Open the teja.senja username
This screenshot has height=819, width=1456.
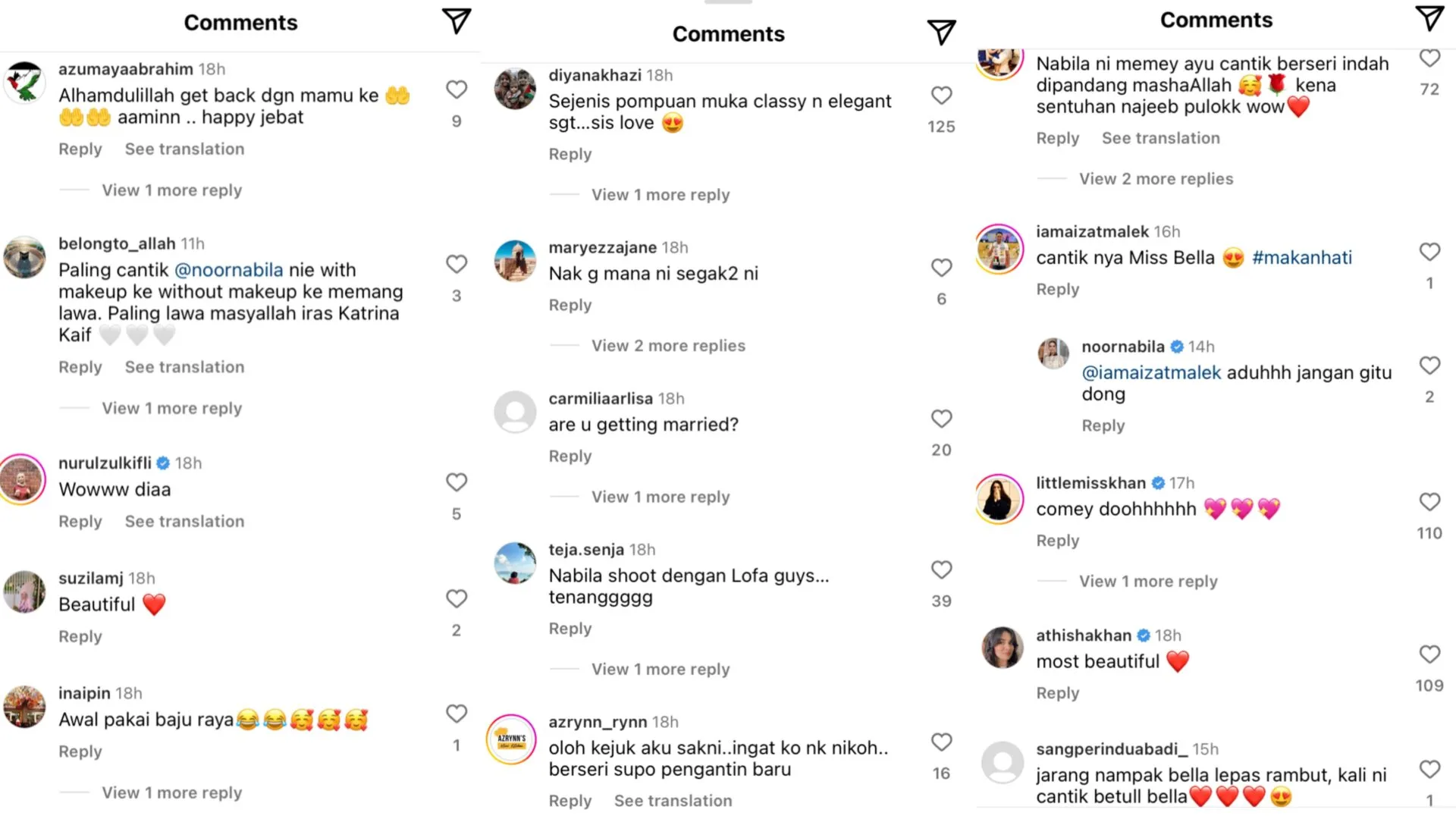click(586, 550)
